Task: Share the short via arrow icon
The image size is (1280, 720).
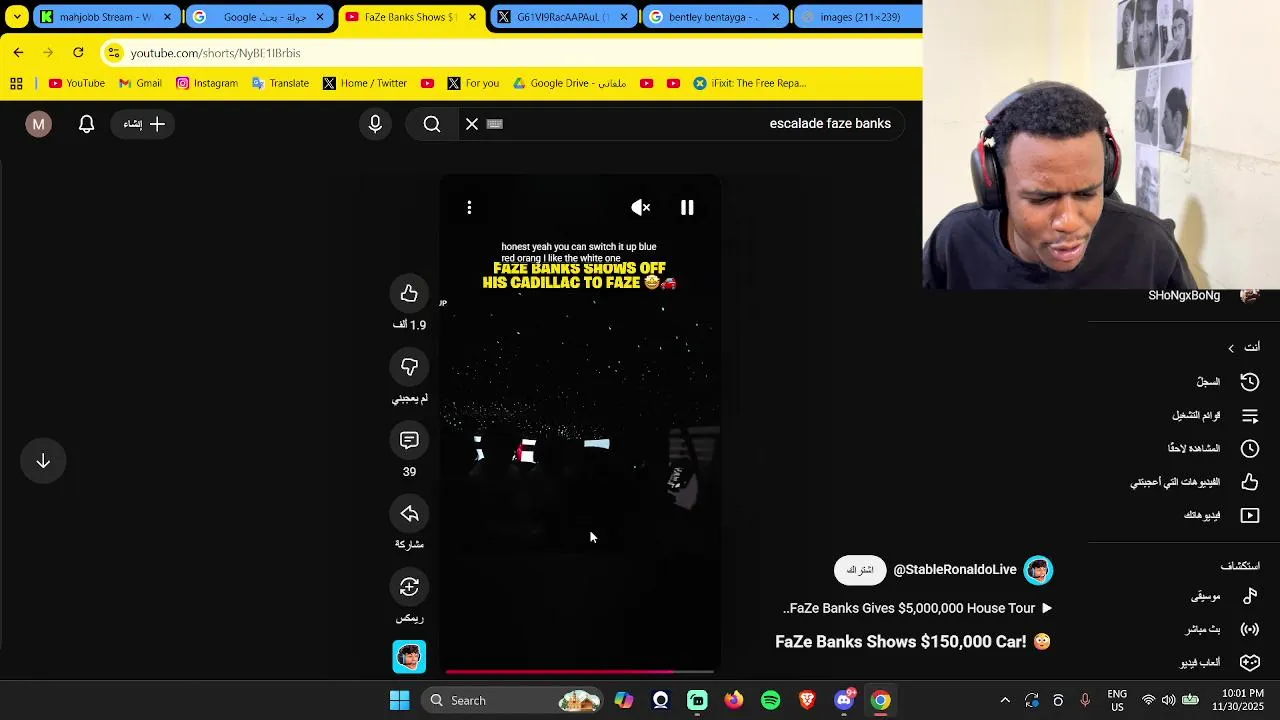Action: tap(409, 514)
